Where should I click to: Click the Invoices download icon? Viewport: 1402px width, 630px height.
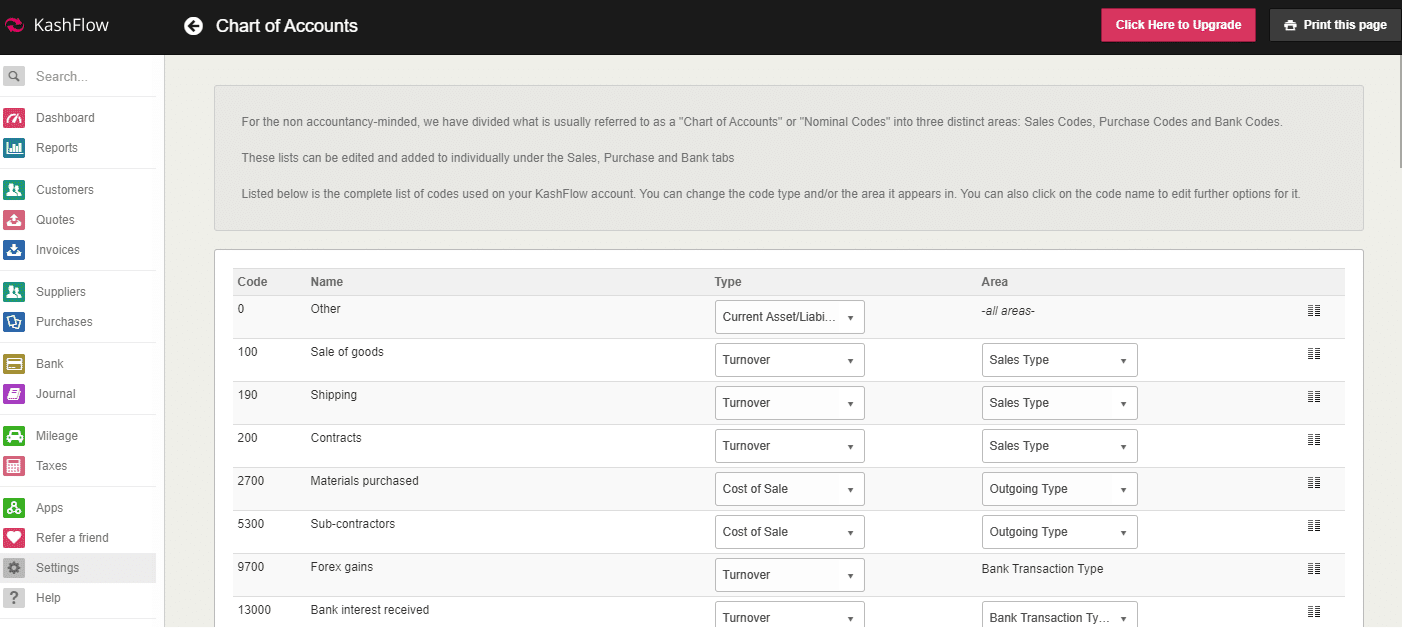coord(14,250)
